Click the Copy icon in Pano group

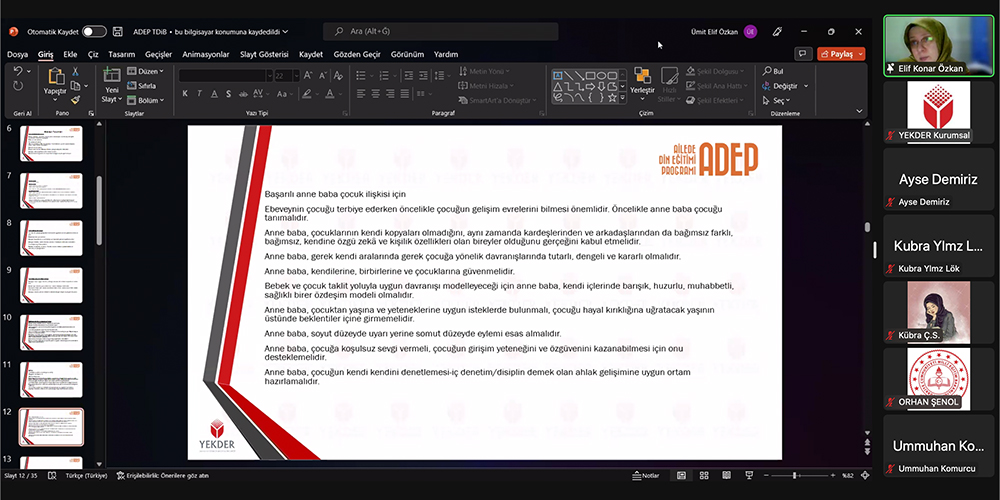pyautogui.click(x=75, y=85)
